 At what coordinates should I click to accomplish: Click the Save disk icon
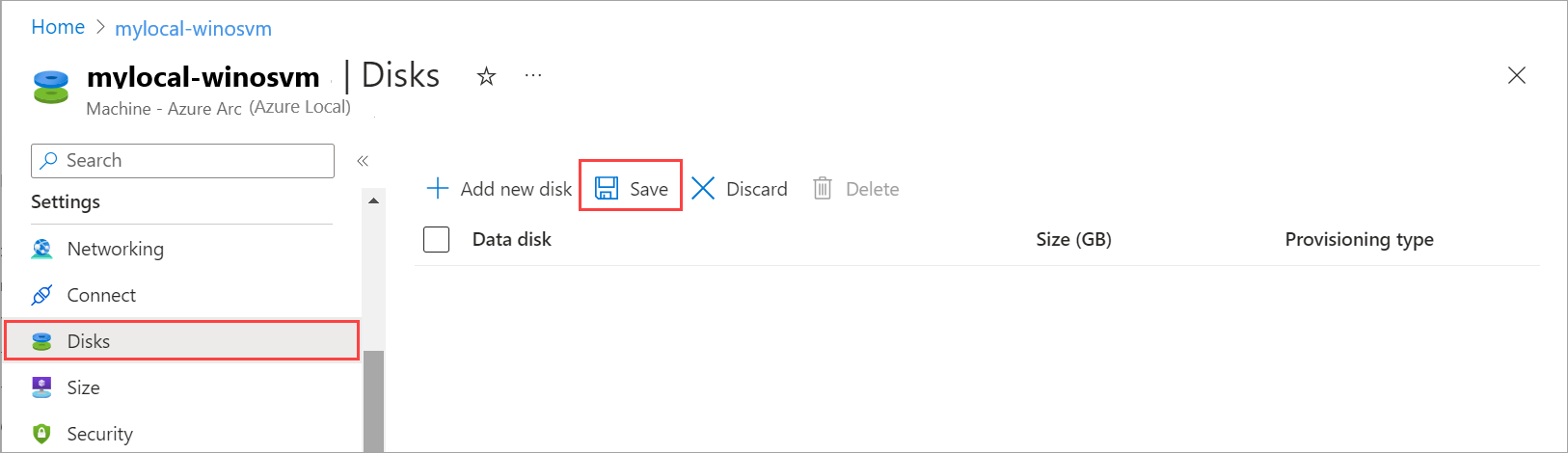[x=607, y=188]
